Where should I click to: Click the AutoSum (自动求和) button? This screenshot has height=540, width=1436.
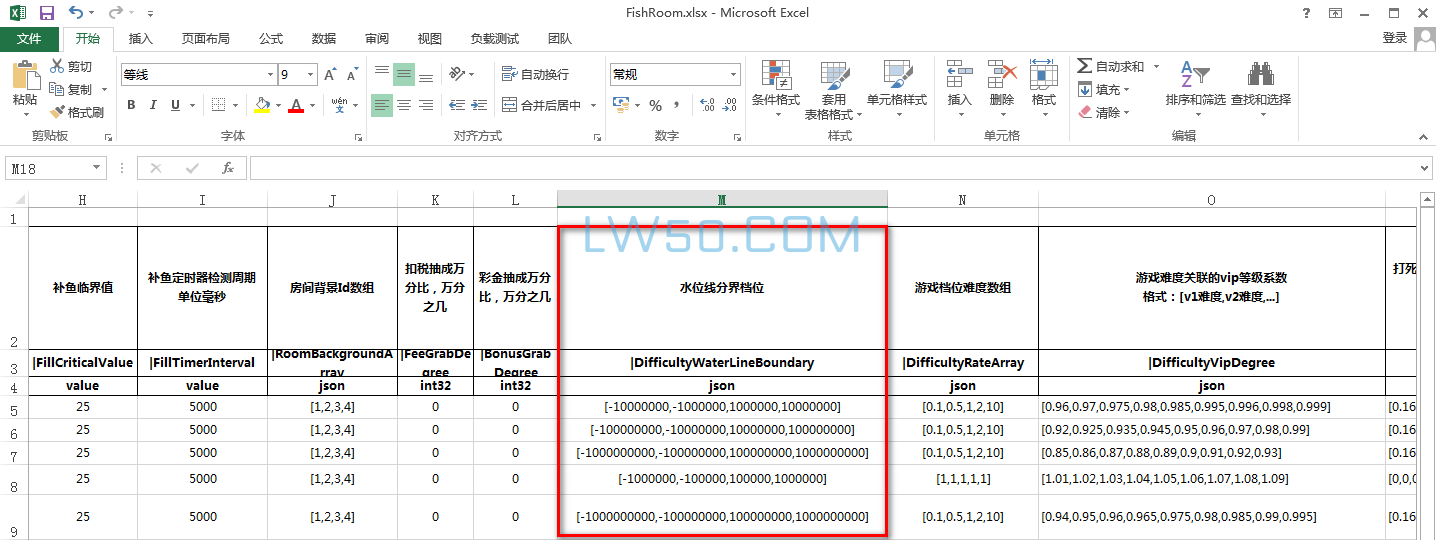[x=1110, y=66]
